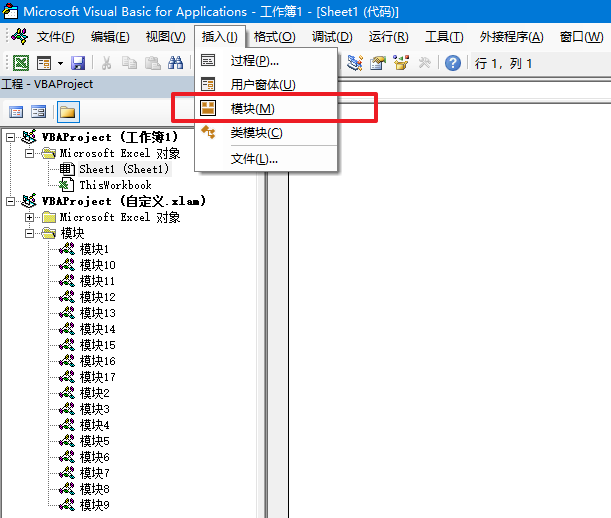Screen dimensions: 611x518
Task: Click the VBA icon at menu bar start
Action: (x=19, y=37)
